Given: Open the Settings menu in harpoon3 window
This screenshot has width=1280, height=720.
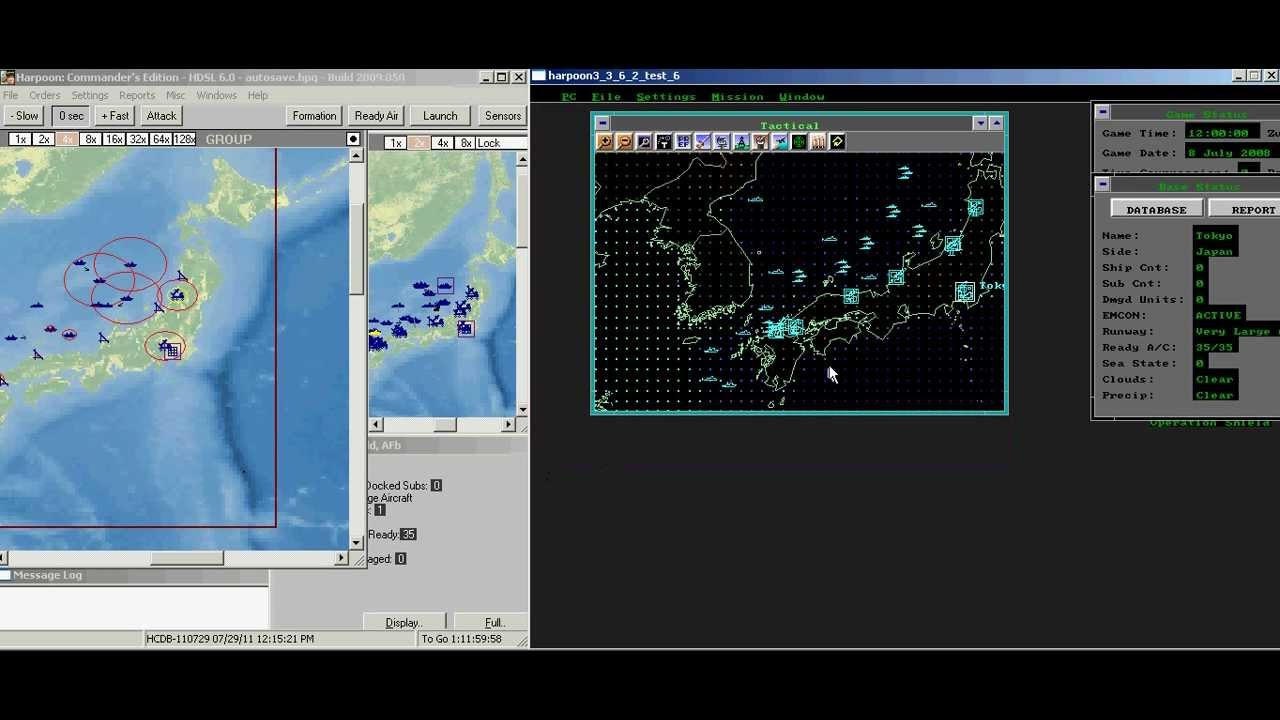Looking at the screenshot, I should tap(666, 97).
